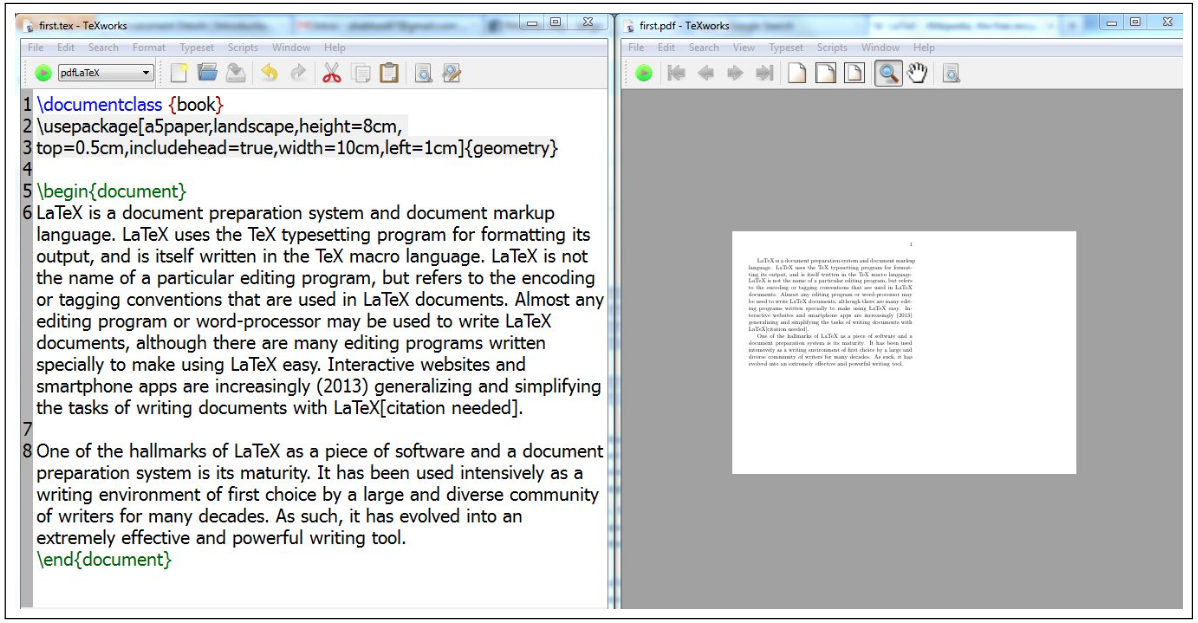
Task: Click the Undo arrow icon
Action: tap(269, 73)
